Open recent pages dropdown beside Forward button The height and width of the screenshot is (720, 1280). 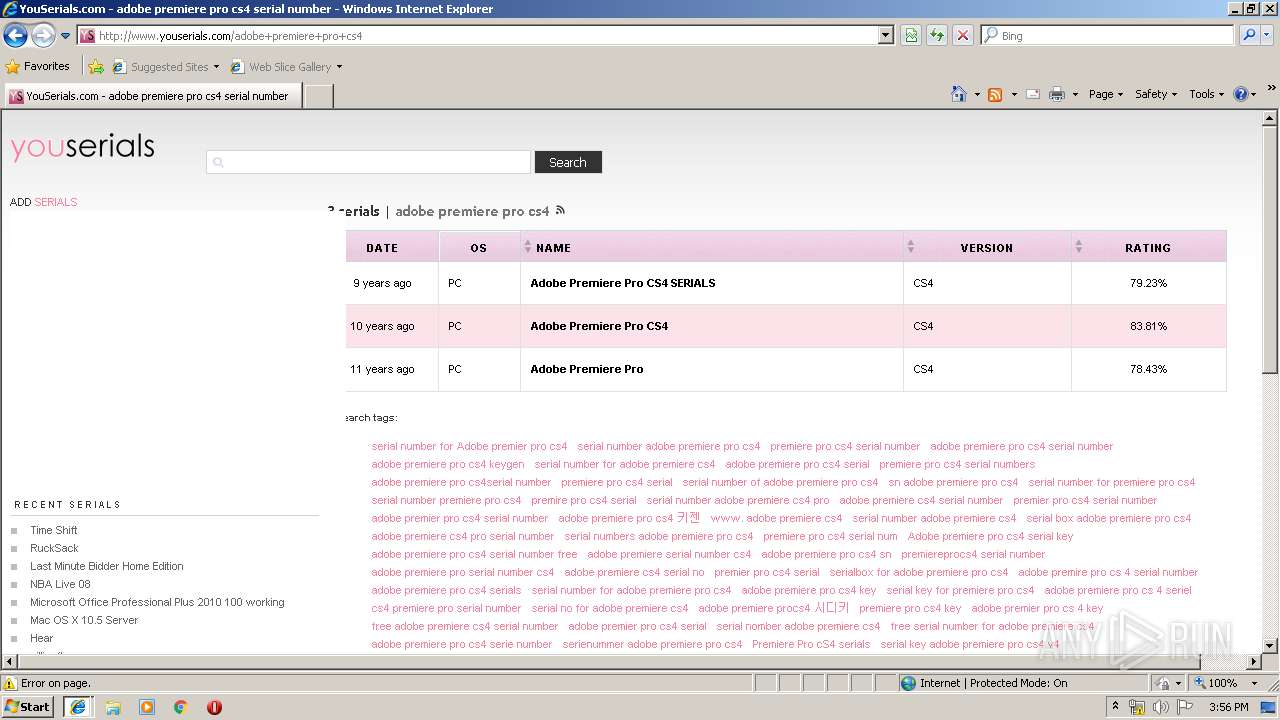click(x=66, y=36)
